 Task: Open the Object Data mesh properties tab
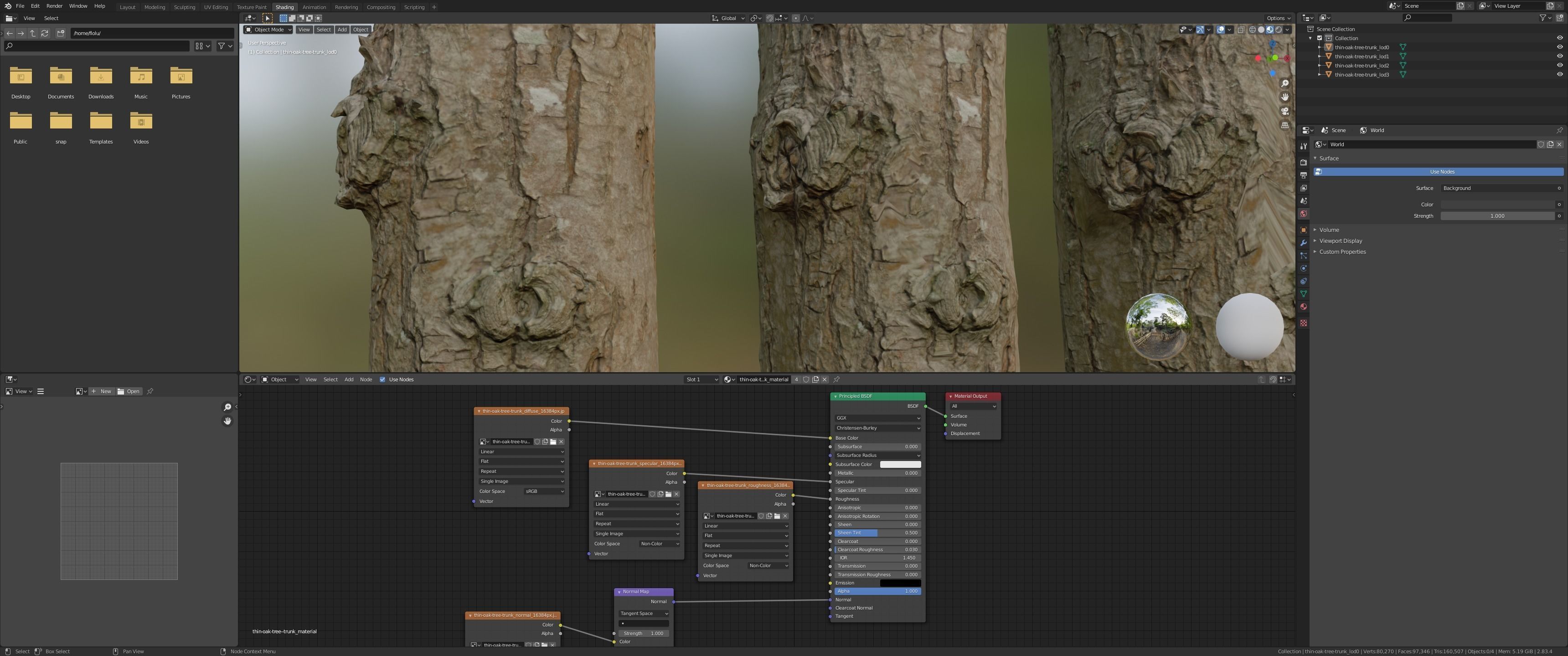pos(1303,294)
